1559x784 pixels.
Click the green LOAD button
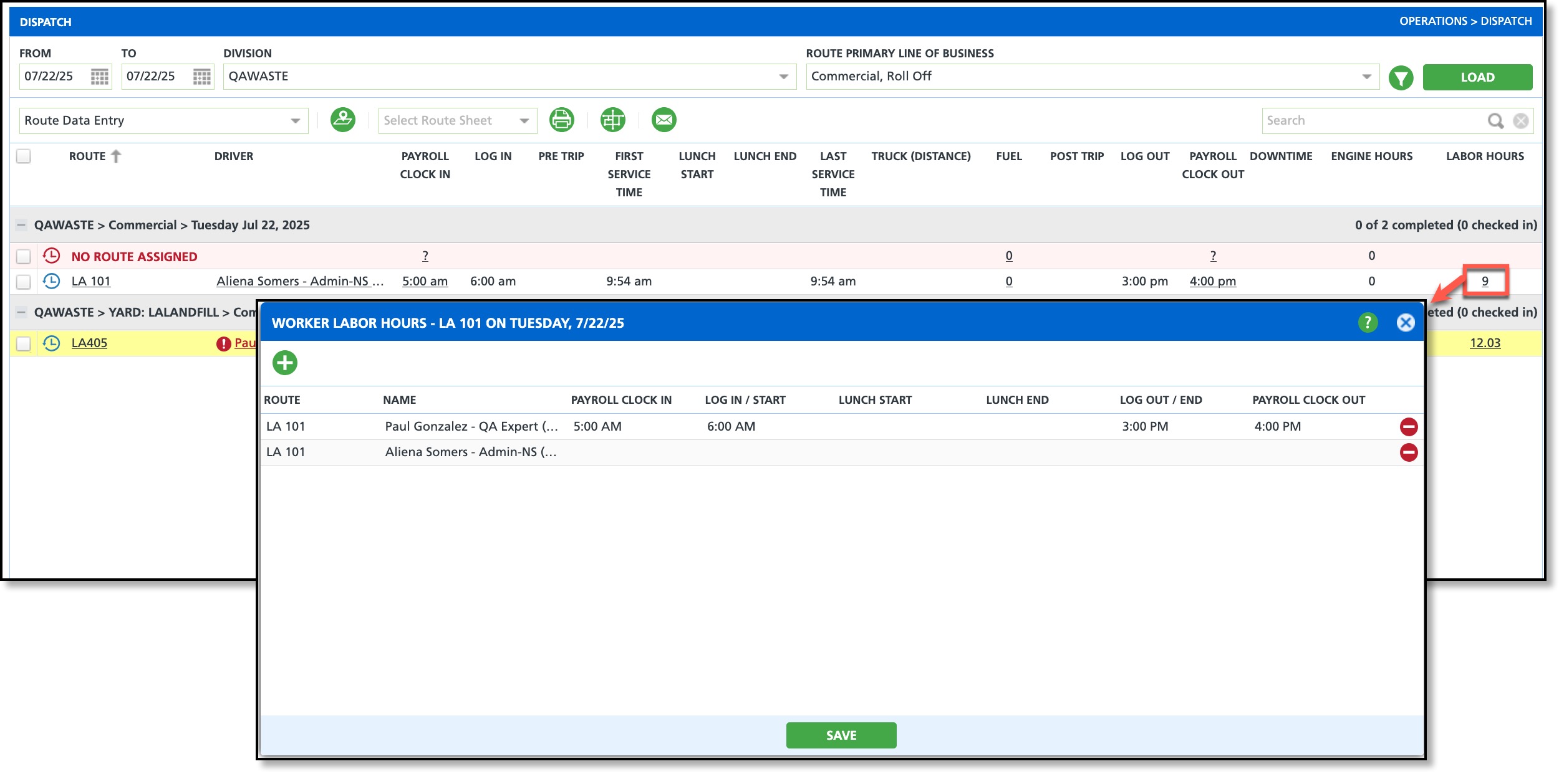click(1477, 77)
